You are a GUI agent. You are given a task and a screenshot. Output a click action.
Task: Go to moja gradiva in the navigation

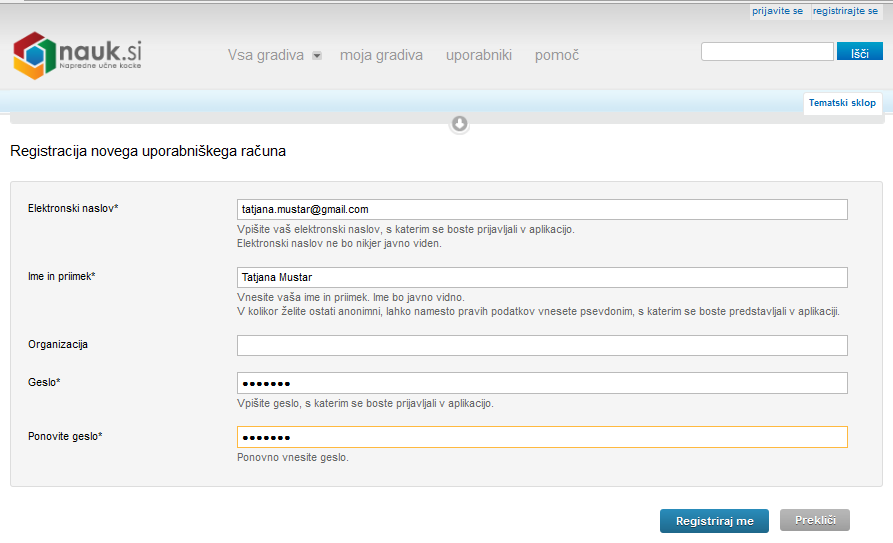pos(381,55)
